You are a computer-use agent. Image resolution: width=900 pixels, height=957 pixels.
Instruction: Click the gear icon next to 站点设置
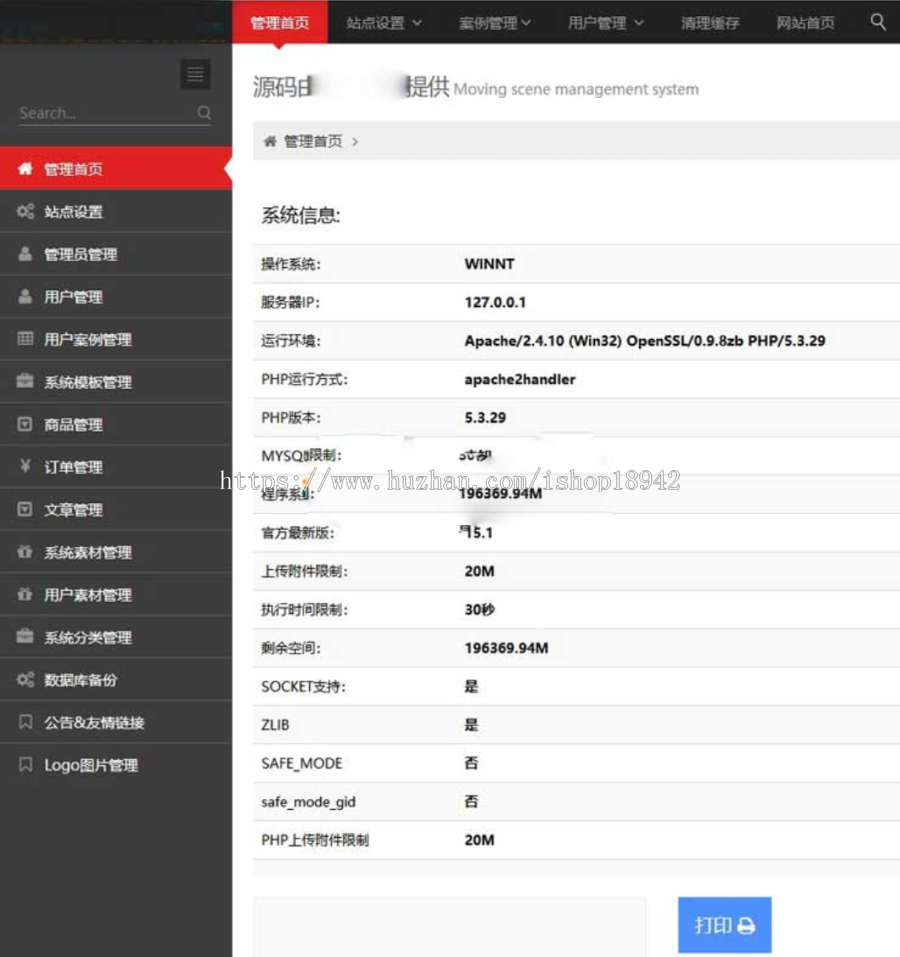pyautogui.click(x=25, y=211)
